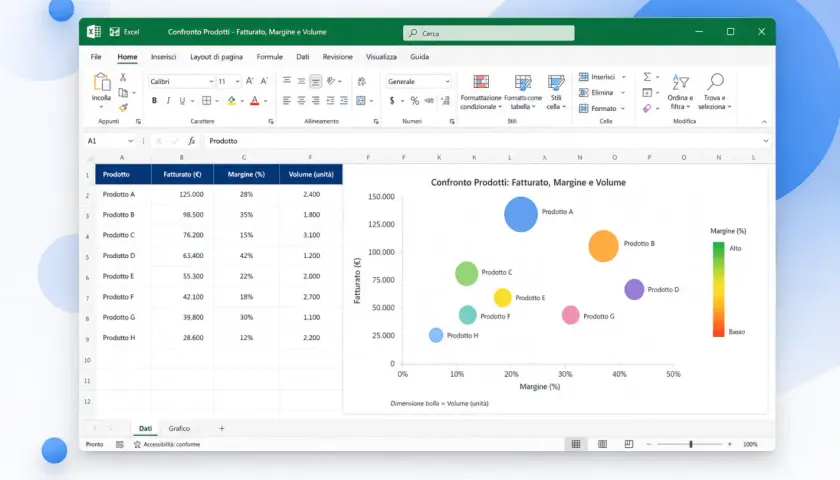Open Formatta come tabella menu
This screenshot has height=480, width=840.
tap(523, 92)
